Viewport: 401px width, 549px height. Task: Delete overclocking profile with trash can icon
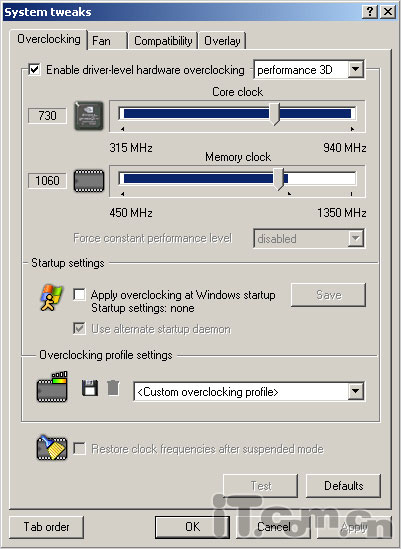(x=113, y=388)
